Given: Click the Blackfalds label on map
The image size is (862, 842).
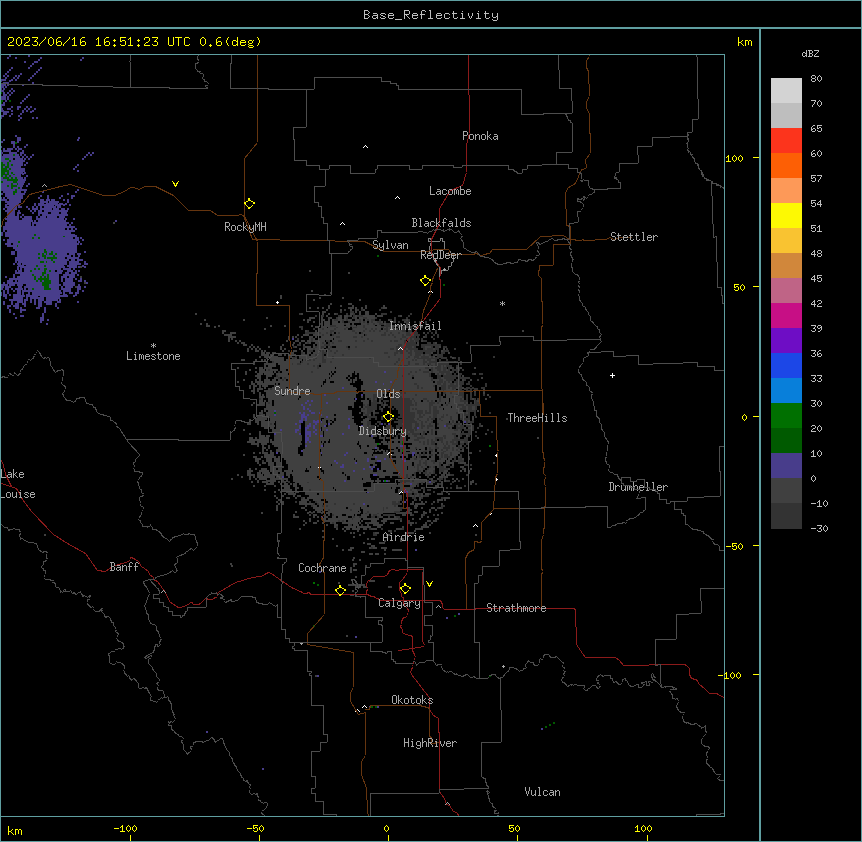Looking at the screenshot, I should 441,223.
